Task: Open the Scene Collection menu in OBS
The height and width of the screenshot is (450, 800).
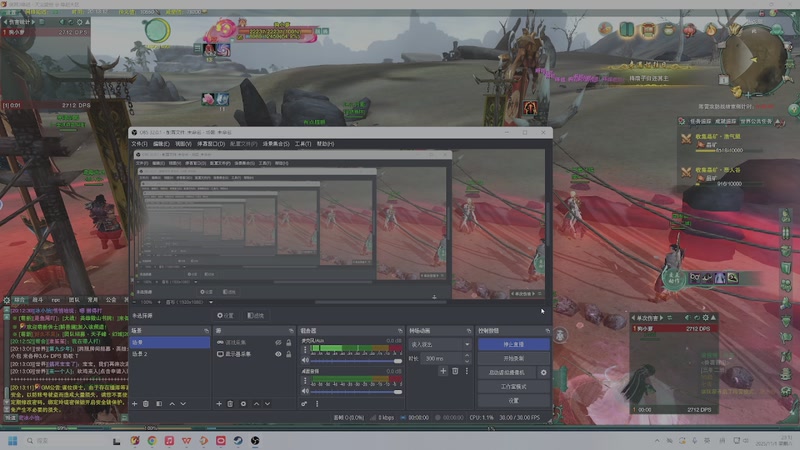Action: [276, 144]
